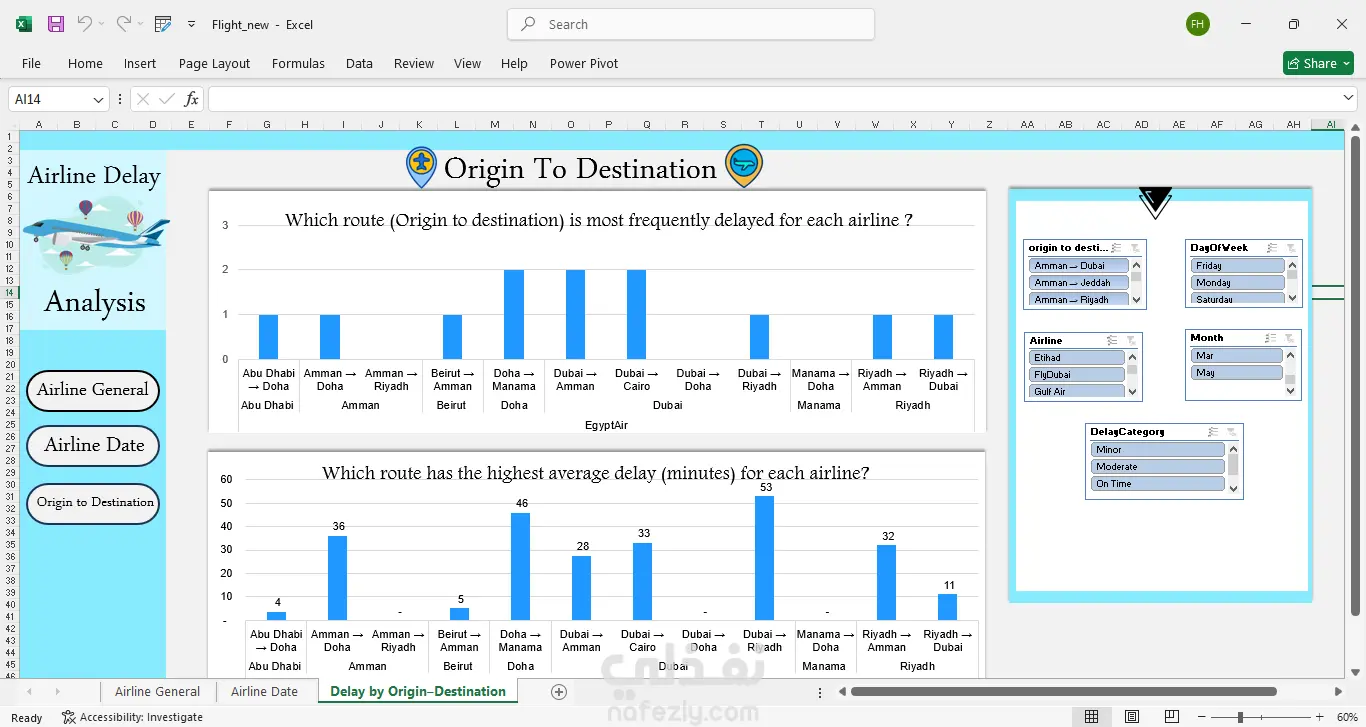
Task: Click the Origin to Destination navigation button
Action: click(x=93, y=502)
